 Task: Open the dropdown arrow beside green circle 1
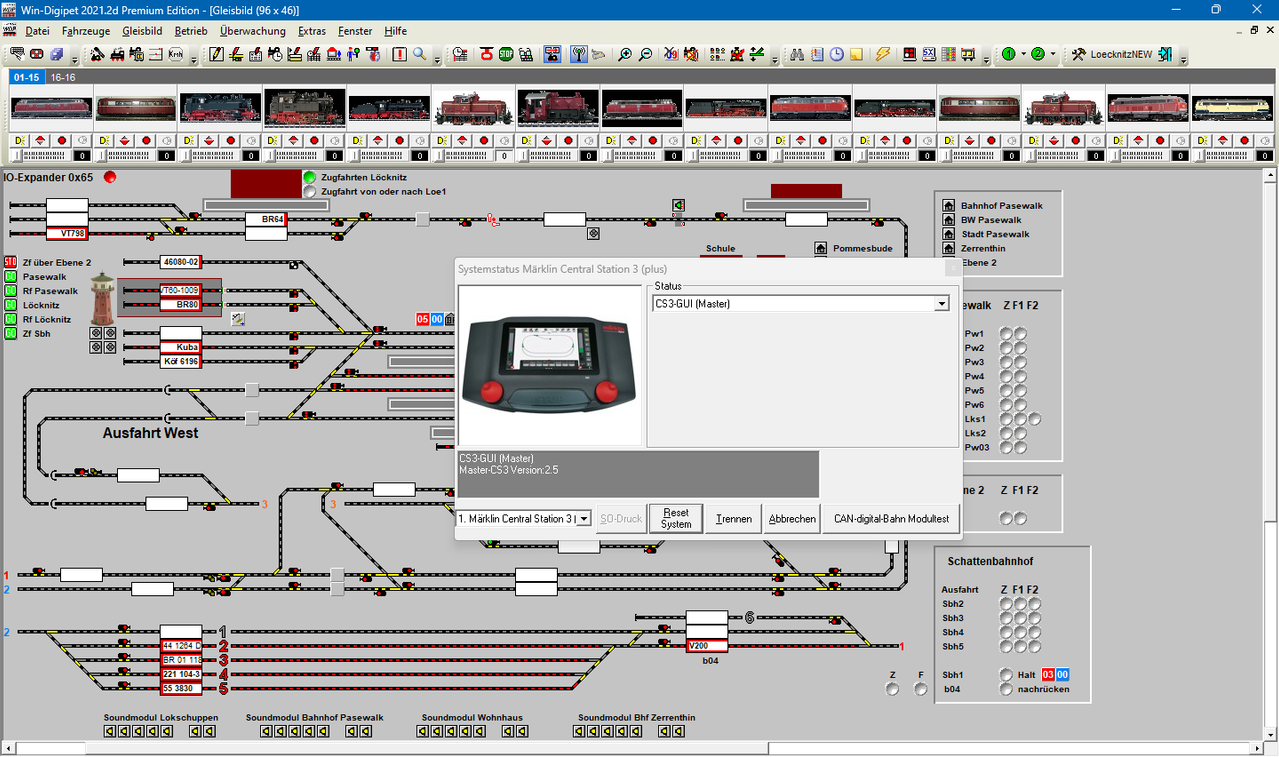(1024, 54)
